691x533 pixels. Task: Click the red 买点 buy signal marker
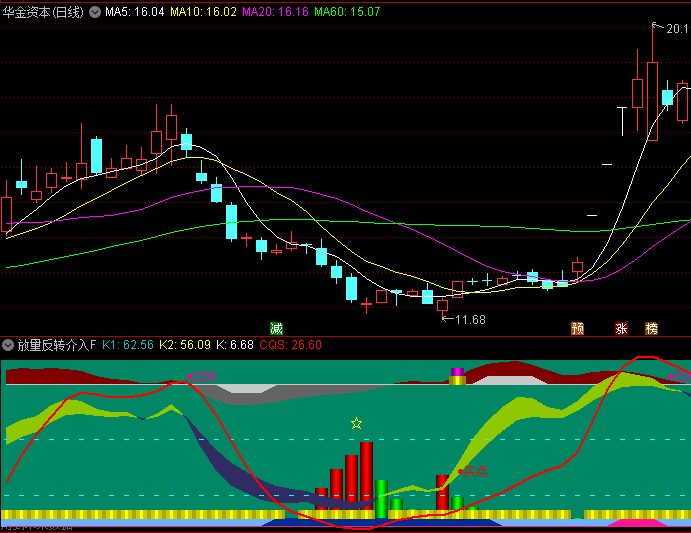473,471
